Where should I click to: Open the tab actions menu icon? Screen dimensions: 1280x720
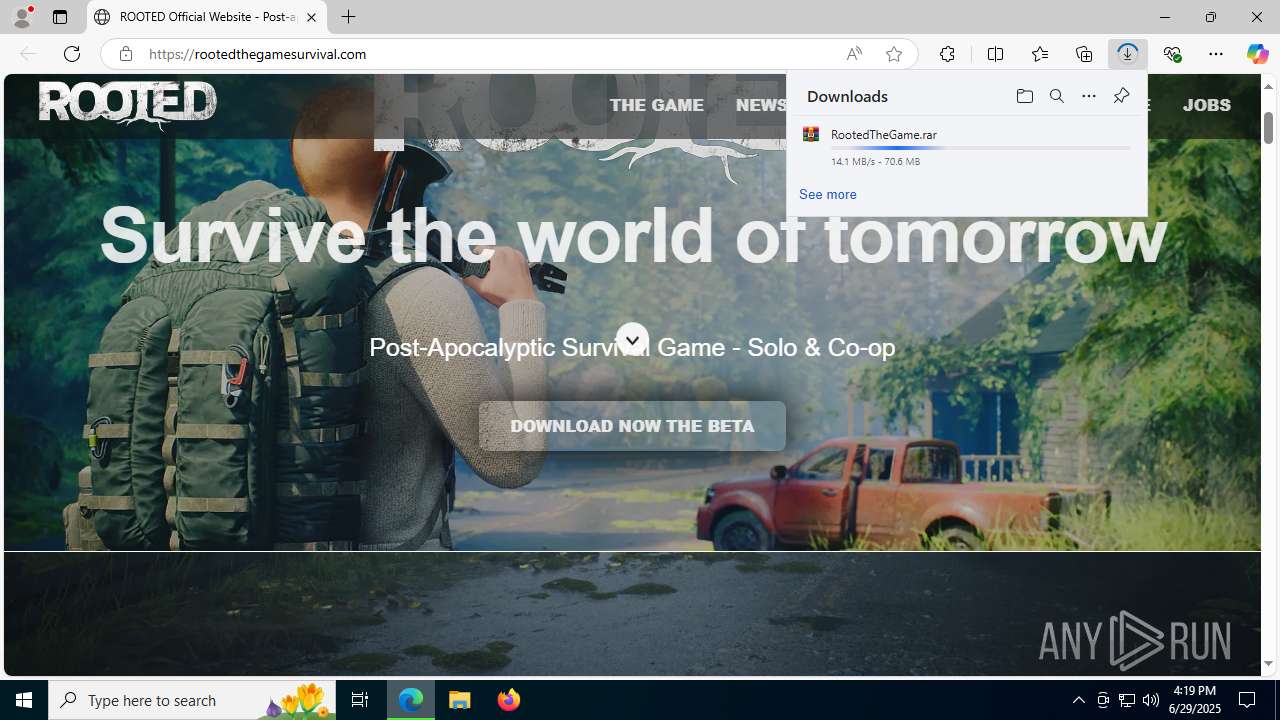coord(60,17)
